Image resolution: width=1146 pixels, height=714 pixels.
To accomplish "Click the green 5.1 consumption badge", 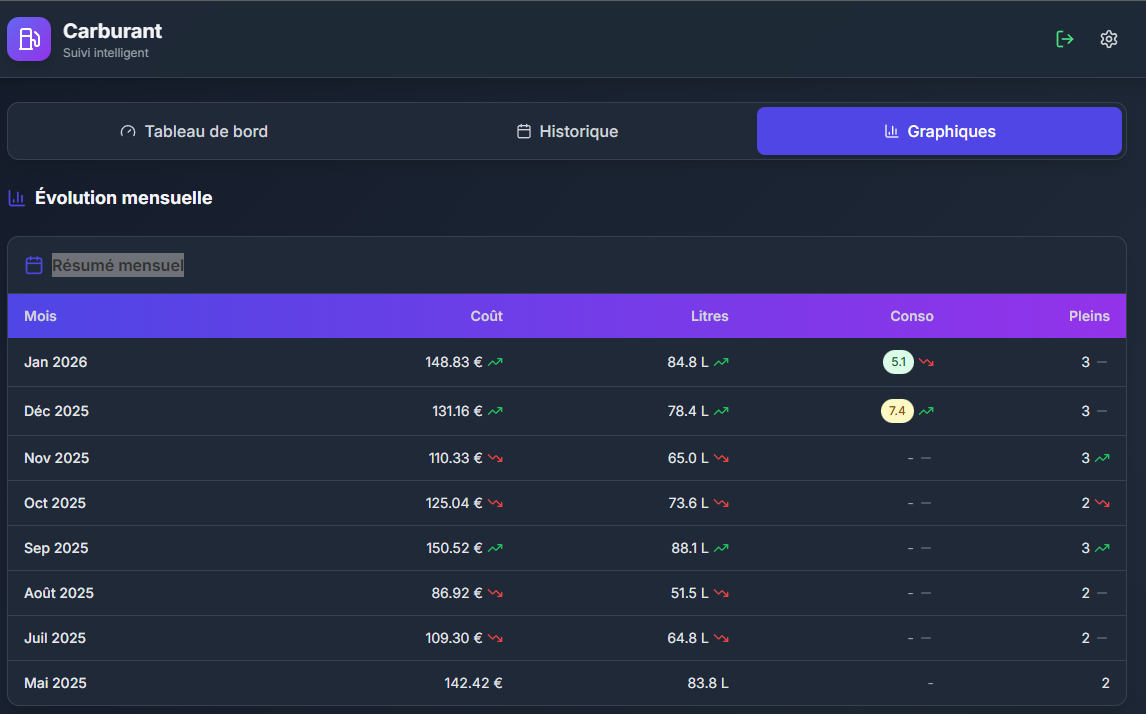I will coord(898,362).
